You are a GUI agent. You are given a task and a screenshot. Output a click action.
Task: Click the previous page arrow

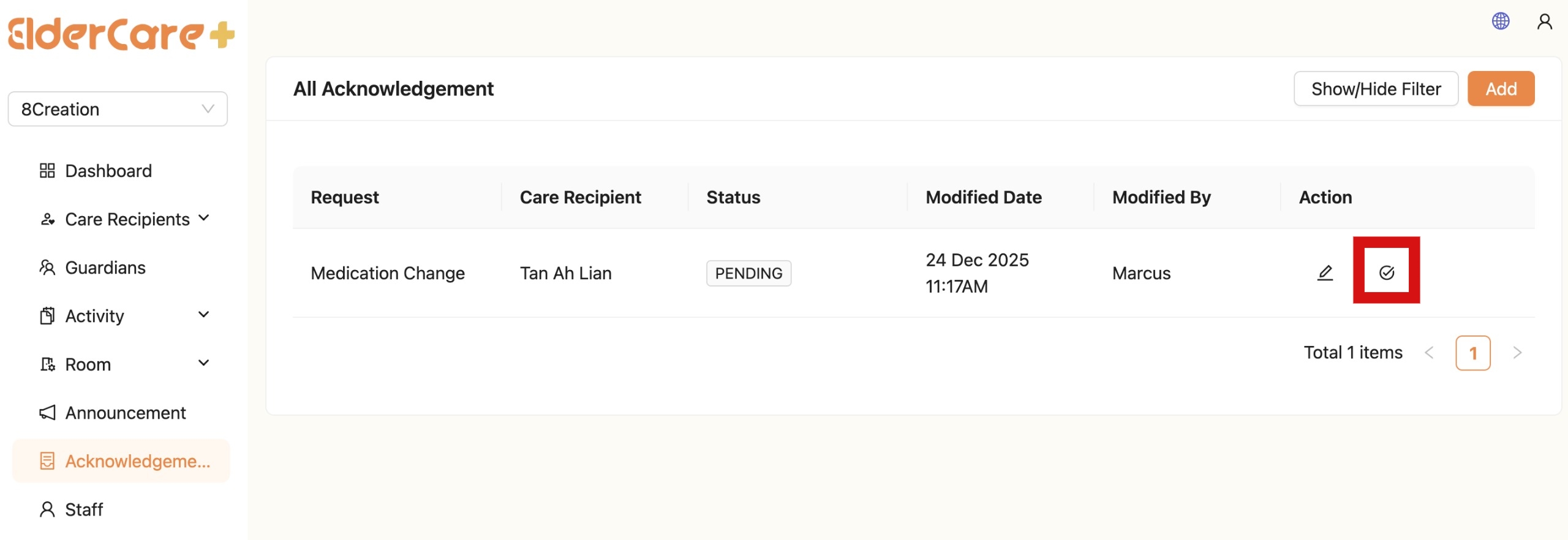[x=1429, y=353]
